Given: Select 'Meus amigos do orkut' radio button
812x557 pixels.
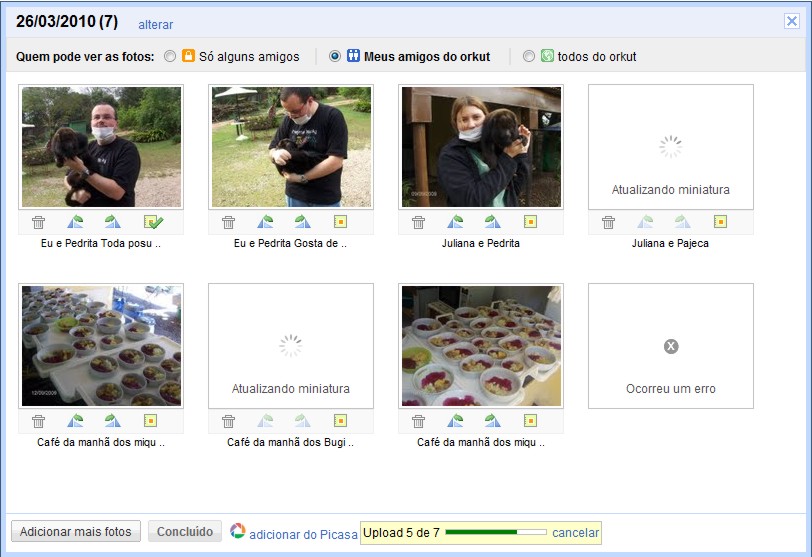Looking at the screenshot, I should (335, 57).
